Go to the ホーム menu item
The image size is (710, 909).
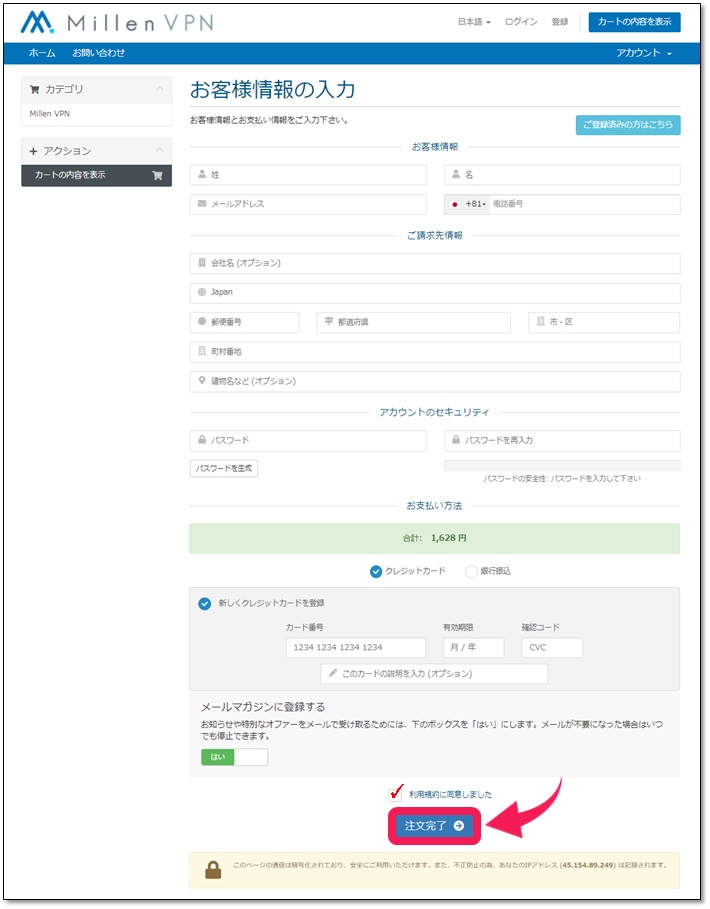42,53
